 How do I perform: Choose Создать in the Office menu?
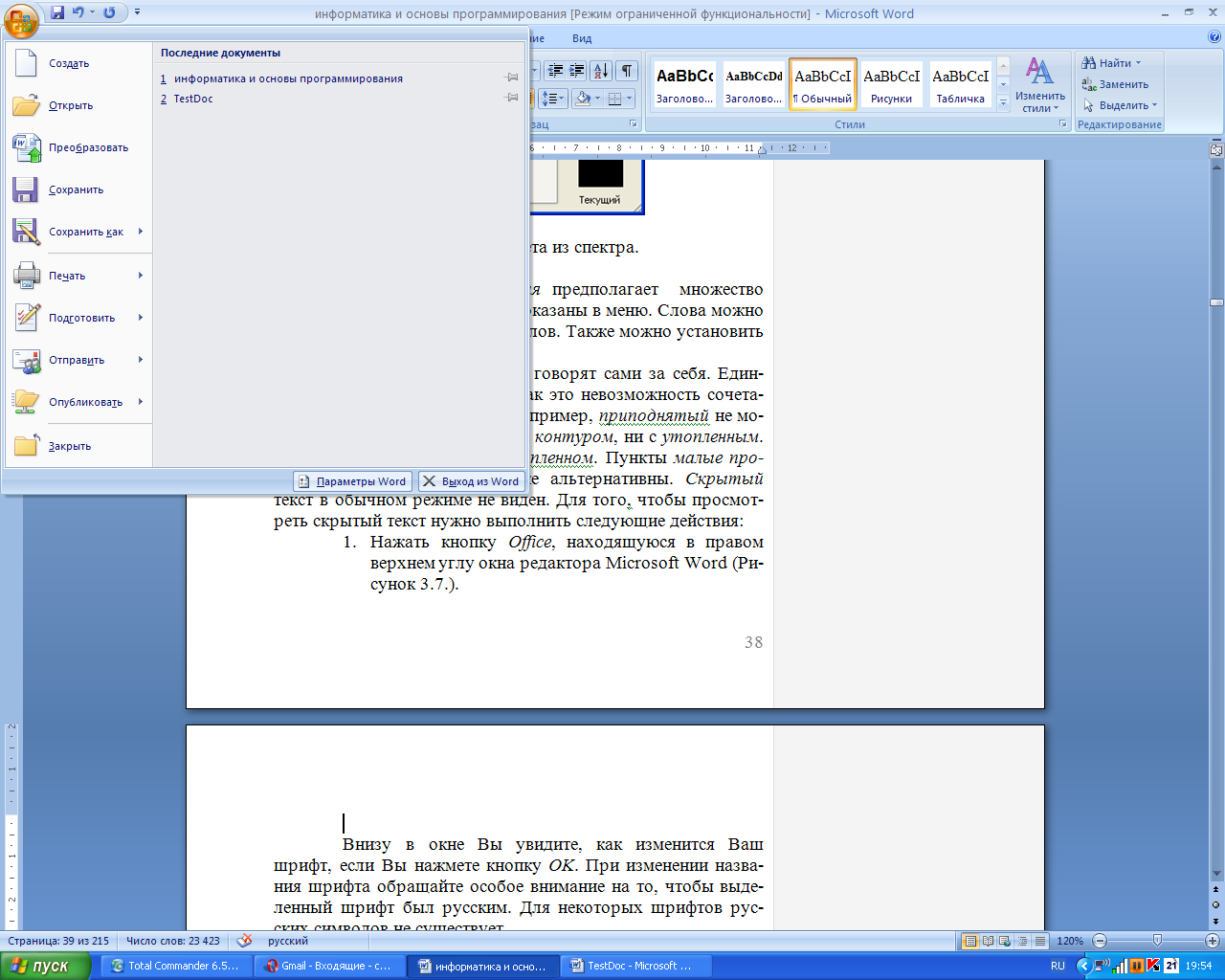78,63
